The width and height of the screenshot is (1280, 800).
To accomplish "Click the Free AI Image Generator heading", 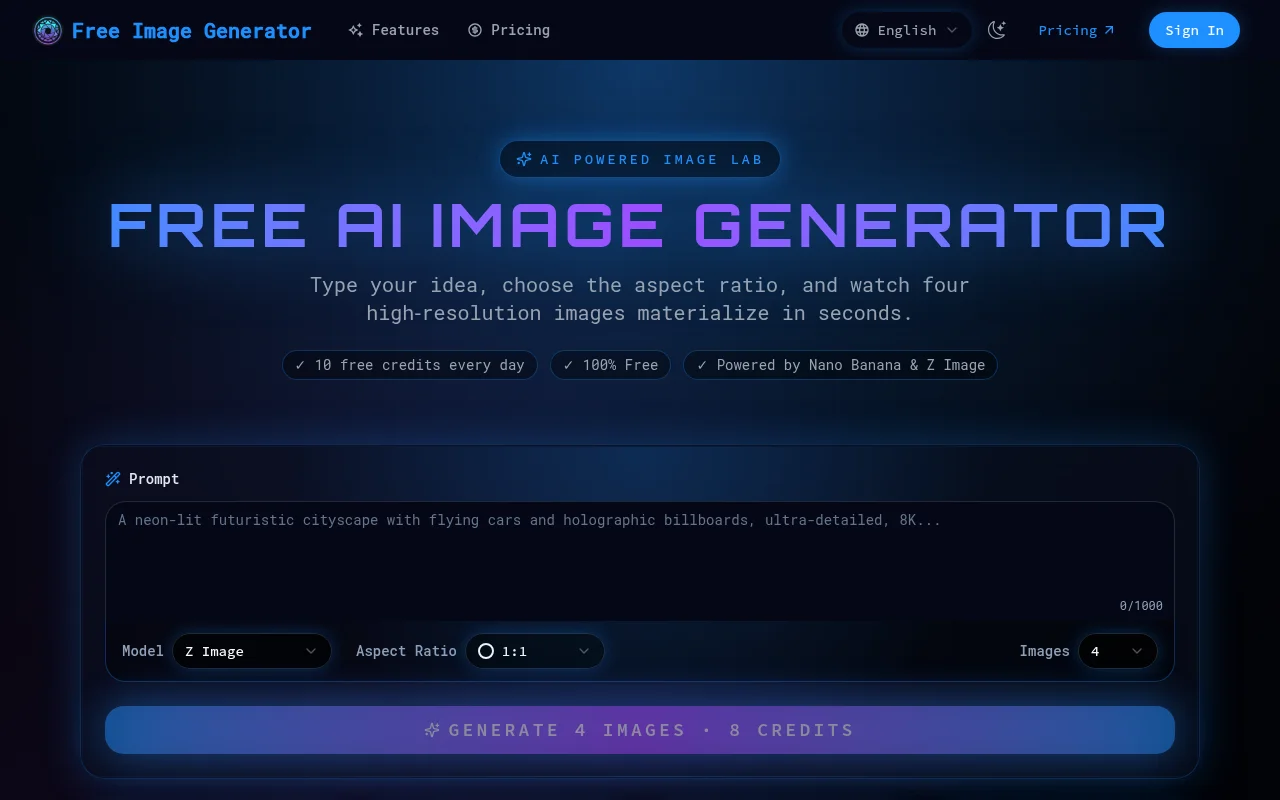I will (638, 226).
